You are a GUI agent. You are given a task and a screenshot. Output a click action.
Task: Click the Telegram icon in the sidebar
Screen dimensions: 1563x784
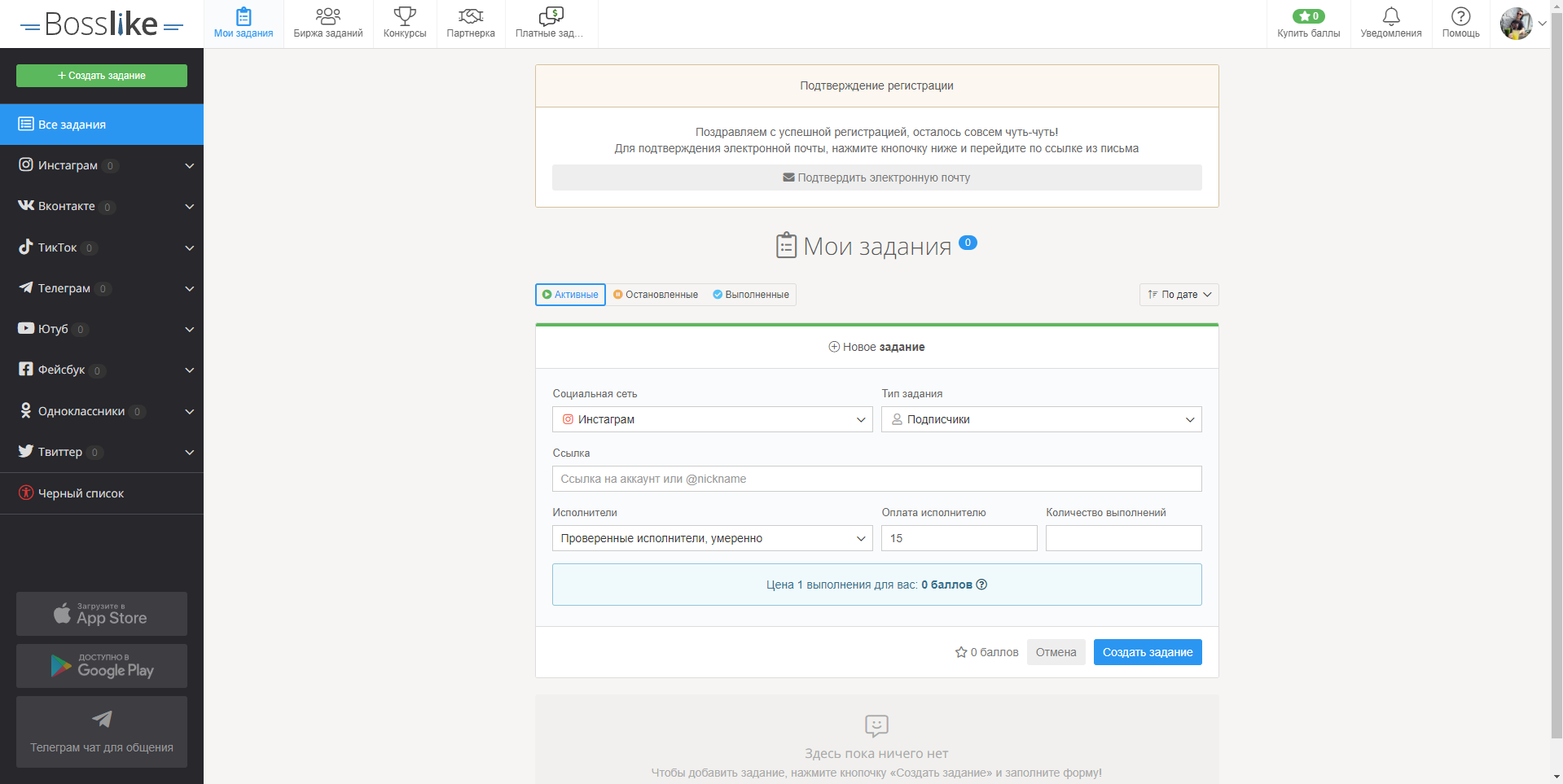point(26,287)
